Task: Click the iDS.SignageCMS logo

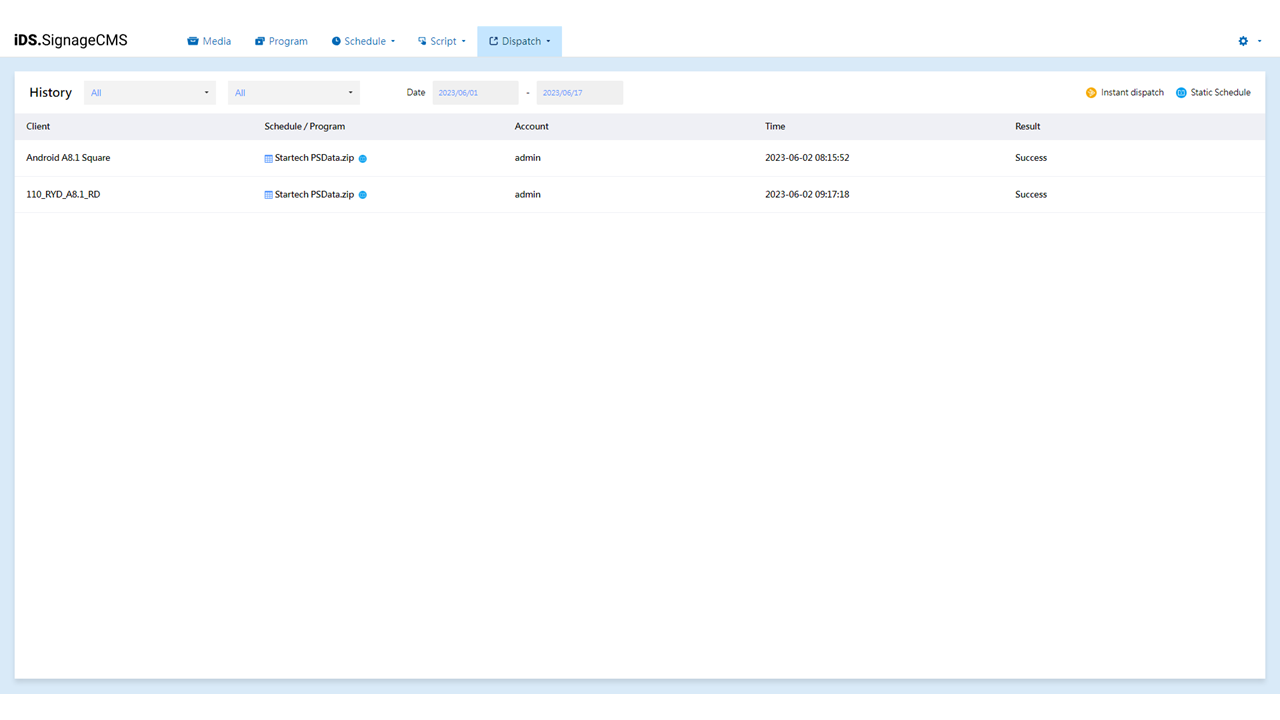Action: (x=71, y=41)
